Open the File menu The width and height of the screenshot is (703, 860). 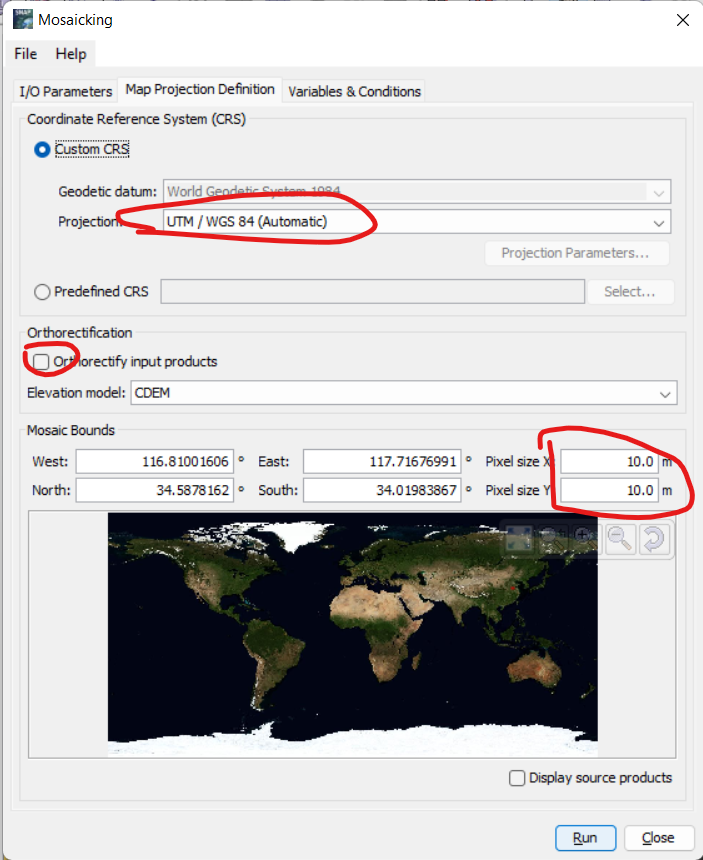point(26,54)
